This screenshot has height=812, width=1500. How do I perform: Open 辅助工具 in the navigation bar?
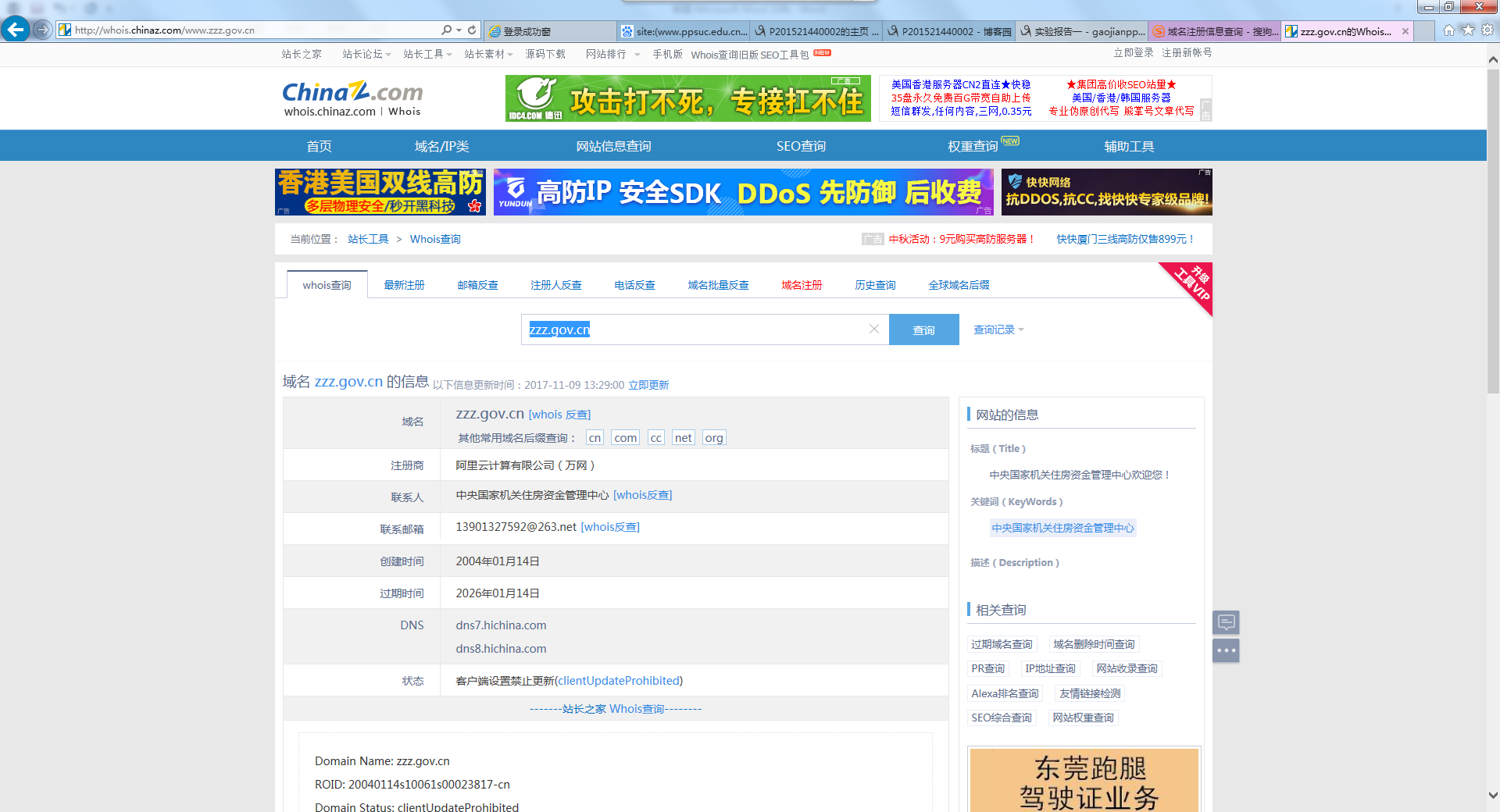(x=1129, y=146)
